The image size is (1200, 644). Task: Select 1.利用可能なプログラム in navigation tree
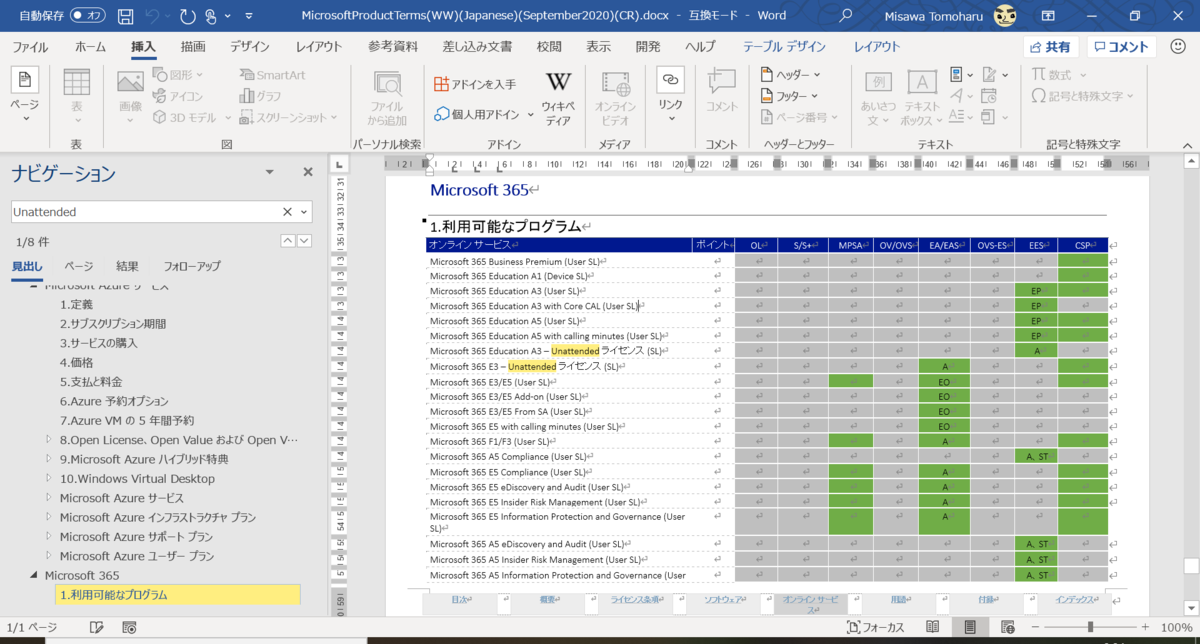coord(178,595)
